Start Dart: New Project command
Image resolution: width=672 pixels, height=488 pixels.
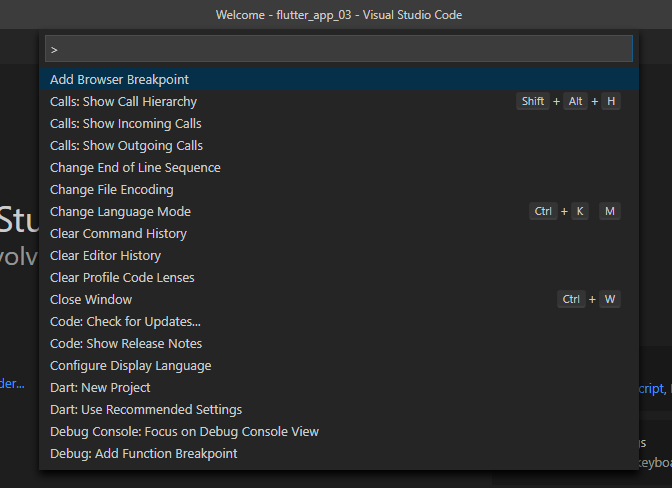point(339,388)
